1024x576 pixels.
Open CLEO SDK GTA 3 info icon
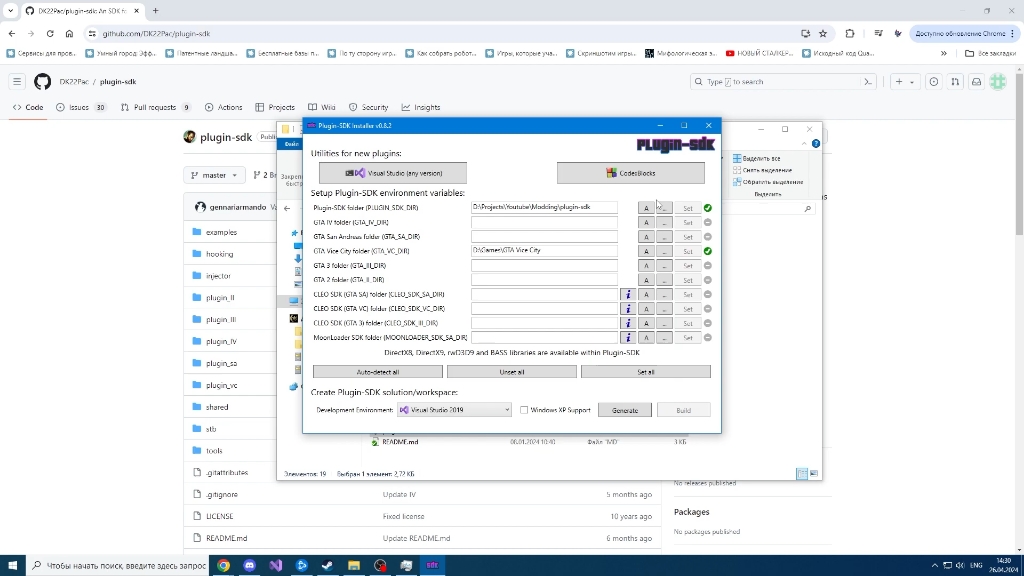click(x=628, y=323)
